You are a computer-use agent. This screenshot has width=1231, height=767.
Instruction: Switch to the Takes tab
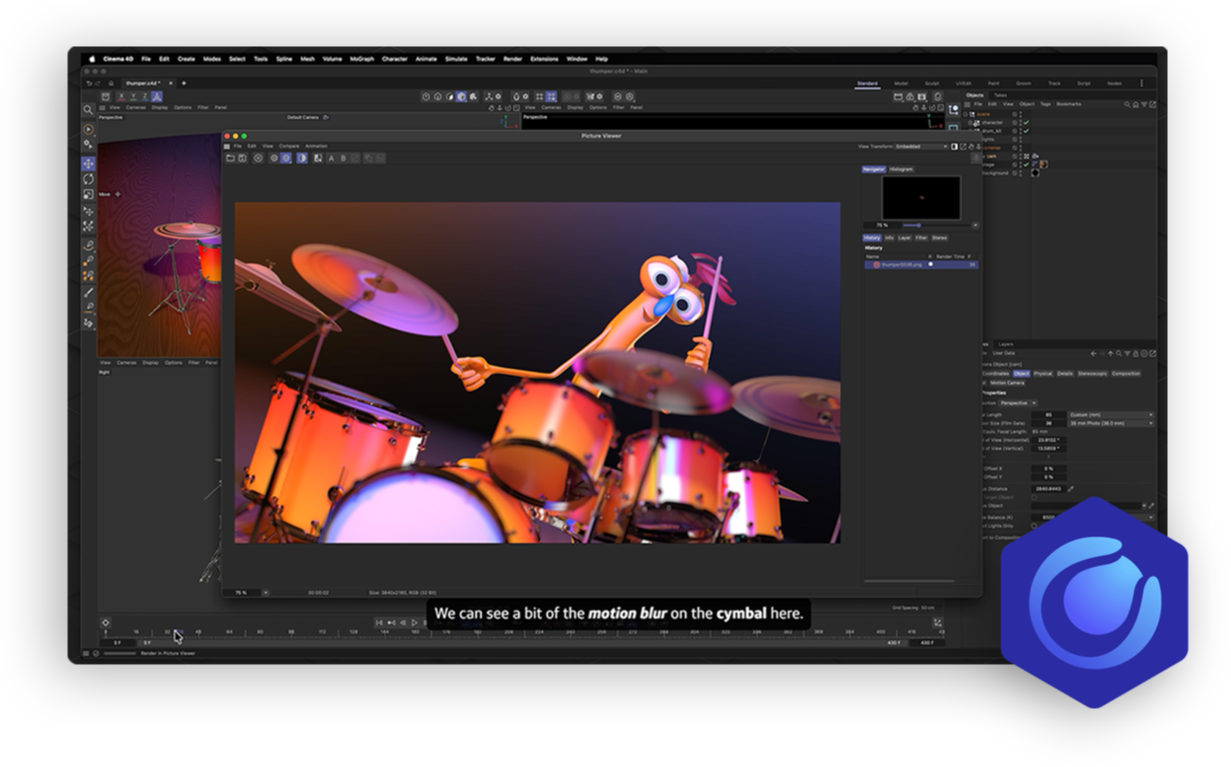pyautogui.click(x=1000, y=95)
